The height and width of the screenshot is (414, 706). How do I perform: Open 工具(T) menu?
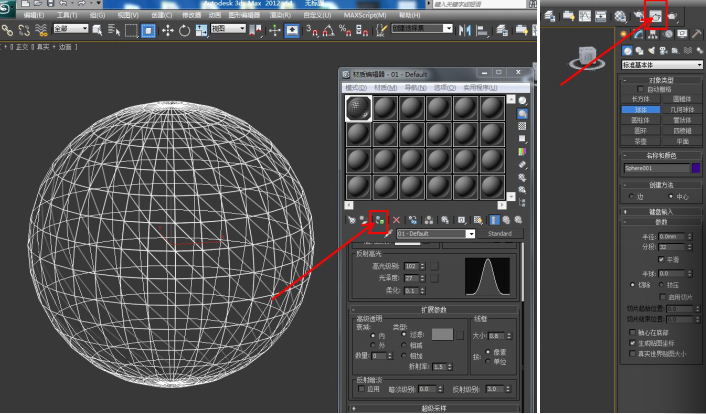67,15
